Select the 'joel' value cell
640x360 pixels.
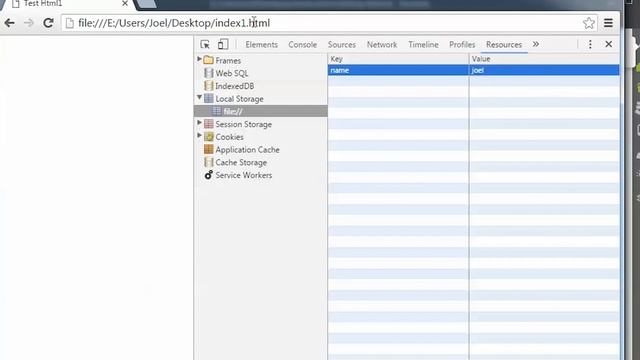[544, 70]
